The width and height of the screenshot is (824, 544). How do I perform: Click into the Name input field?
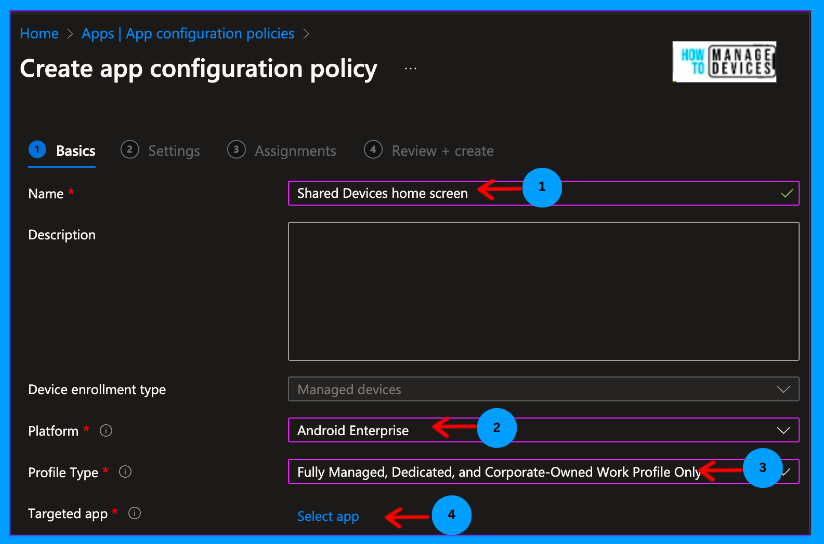click(544, 193)
